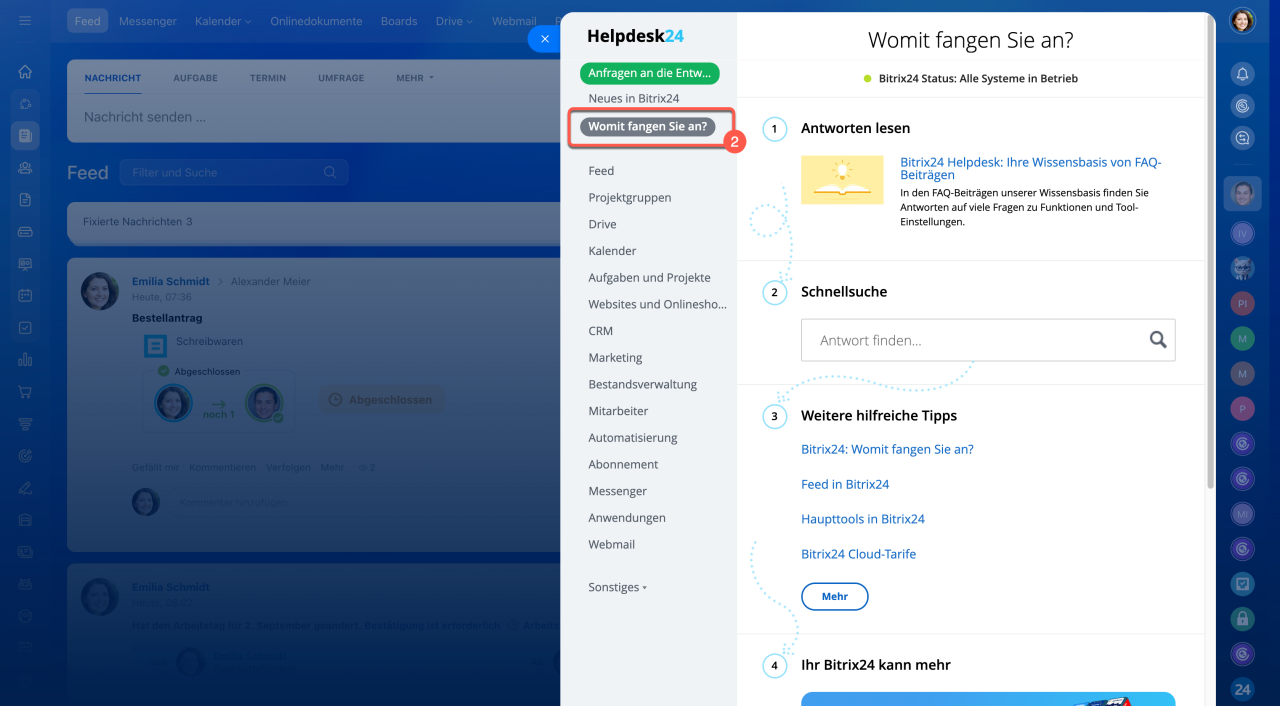Click the Helpdesk panel vertical scrollbar
Viewport: 1280px width, 706px height.
point(1210,250)
